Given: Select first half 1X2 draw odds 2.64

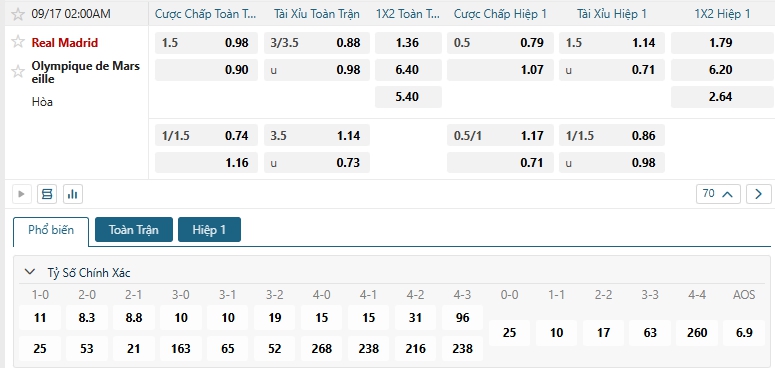Looking at the screenshot, I should 720,97.
